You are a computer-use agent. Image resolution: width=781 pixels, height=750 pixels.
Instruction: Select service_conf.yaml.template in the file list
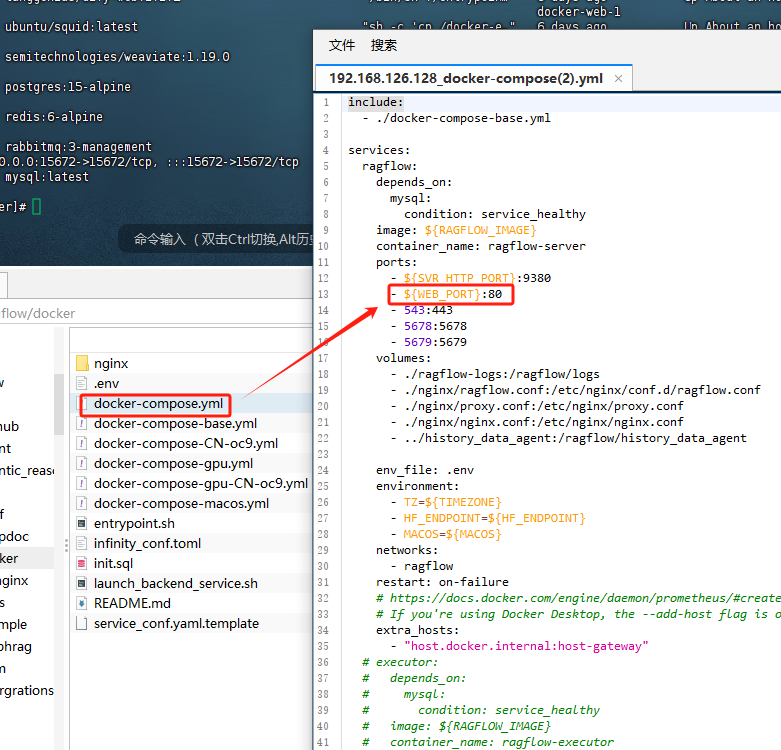[x=176, y=624]
